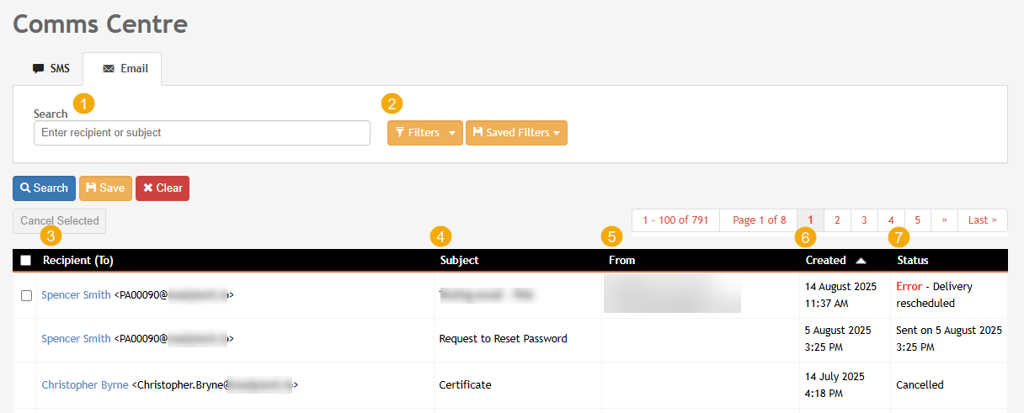Sort by From column header
1024x413 pixels.
[622, 260]
